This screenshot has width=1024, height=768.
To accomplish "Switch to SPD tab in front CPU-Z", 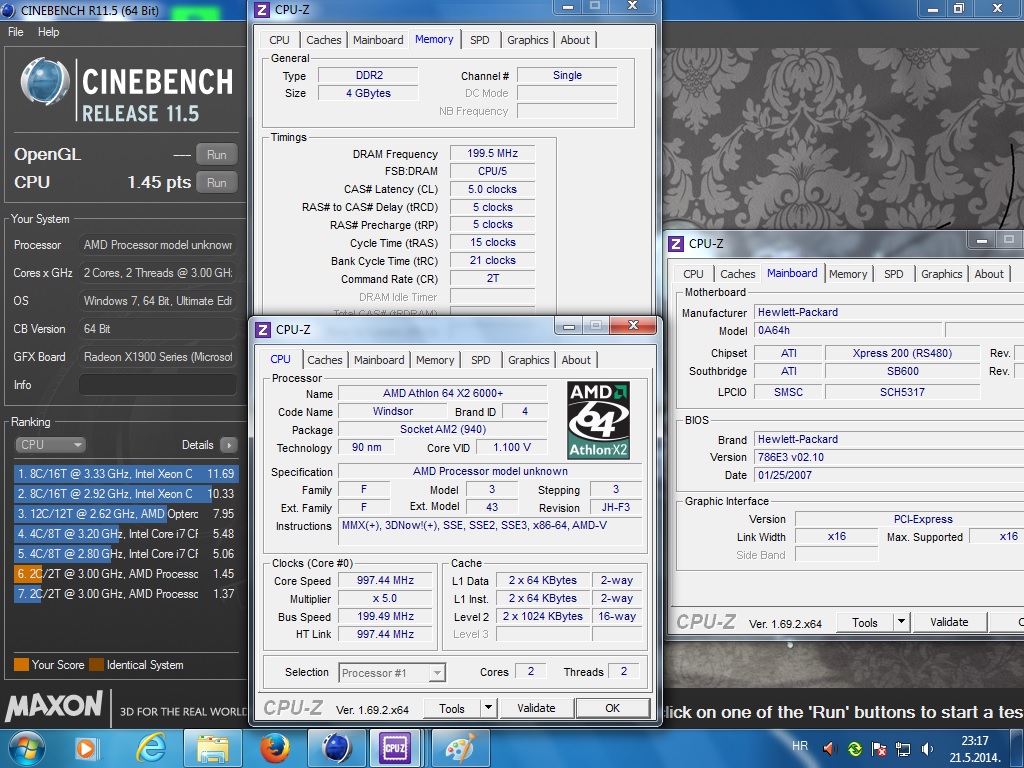I will coord(481,360).
